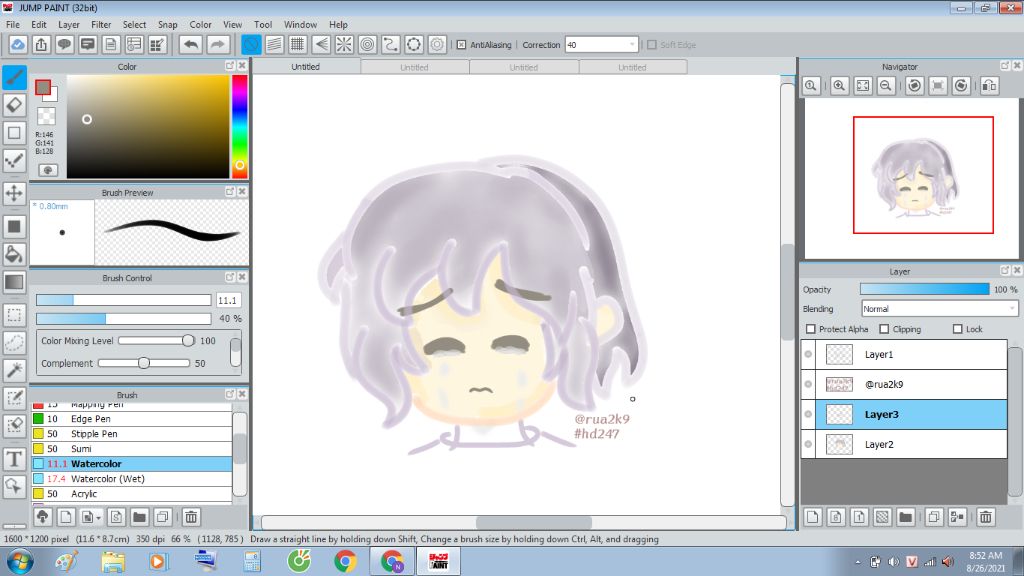Delete the selected layer with trash icon
The height and width of the screenshot is (576, 1024).
[985, 517]
